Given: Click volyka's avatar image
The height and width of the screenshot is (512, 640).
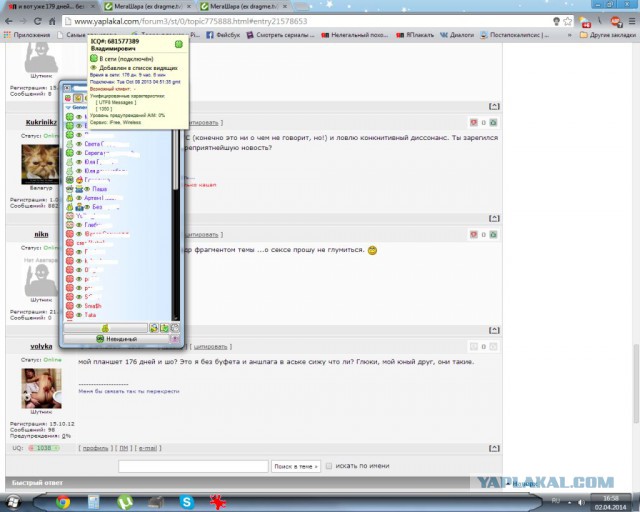Looking at the screenshot, I should tap(41, 388).
